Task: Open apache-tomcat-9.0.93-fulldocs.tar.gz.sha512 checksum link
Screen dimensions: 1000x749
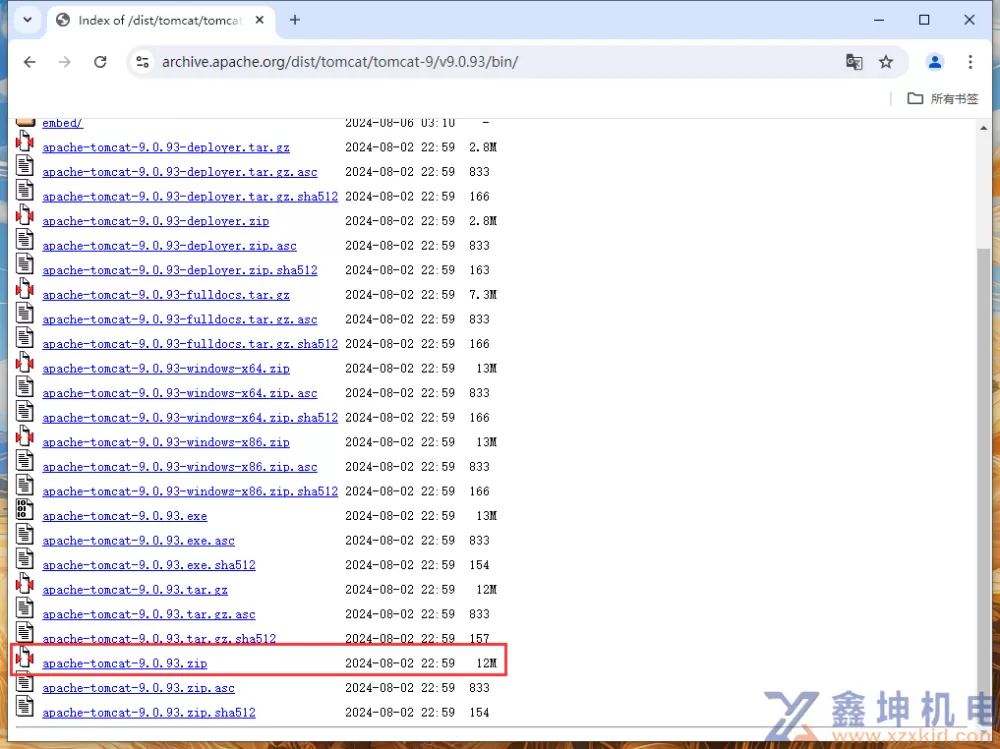Action: pos(190,344)
